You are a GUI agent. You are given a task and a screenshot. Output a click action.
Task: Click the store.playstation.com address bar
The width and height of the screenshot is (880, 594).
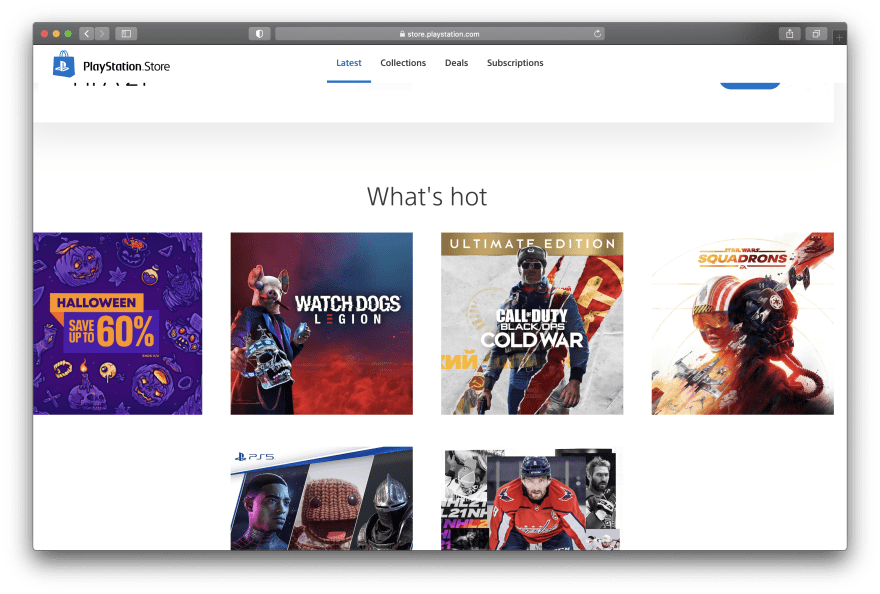(x=439, y=34)
